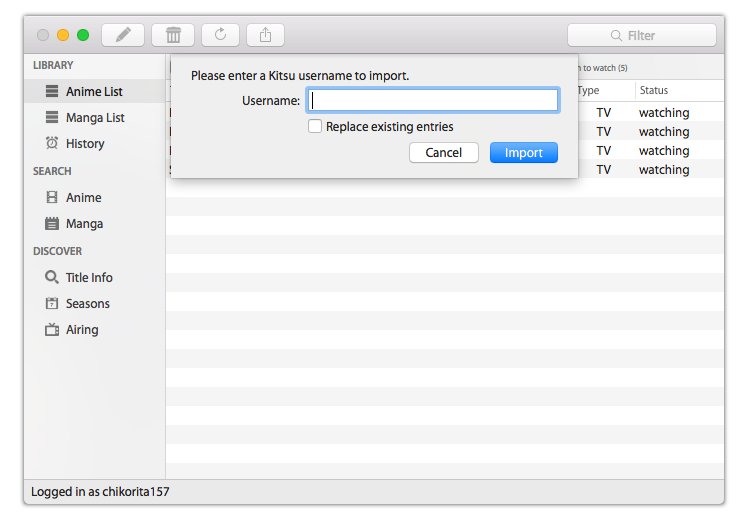Focus the Username text field
743x532 pixels.
point(433,100)
